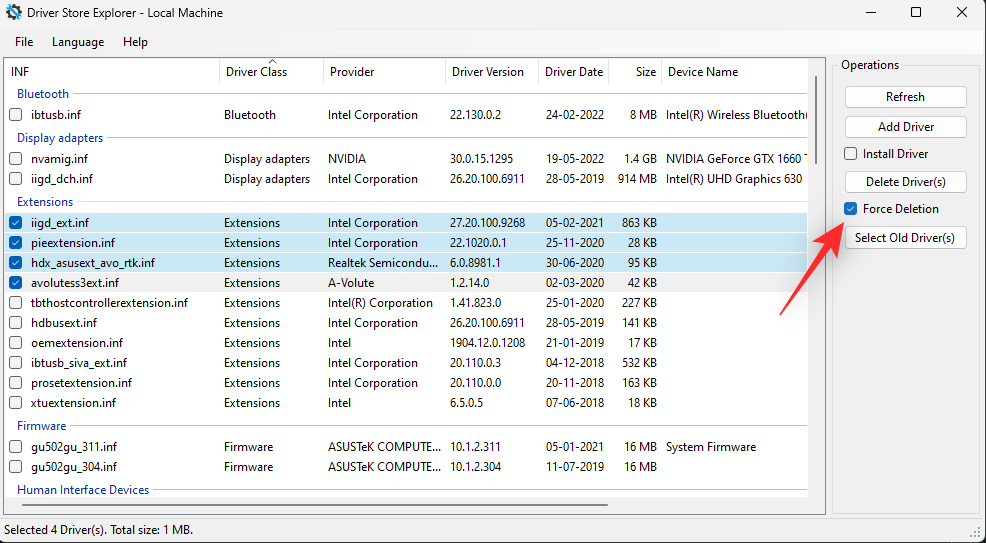Sort by the Driver Date column header
The width and height of the screenshot is (986, 543).
(x=573, y=72)
